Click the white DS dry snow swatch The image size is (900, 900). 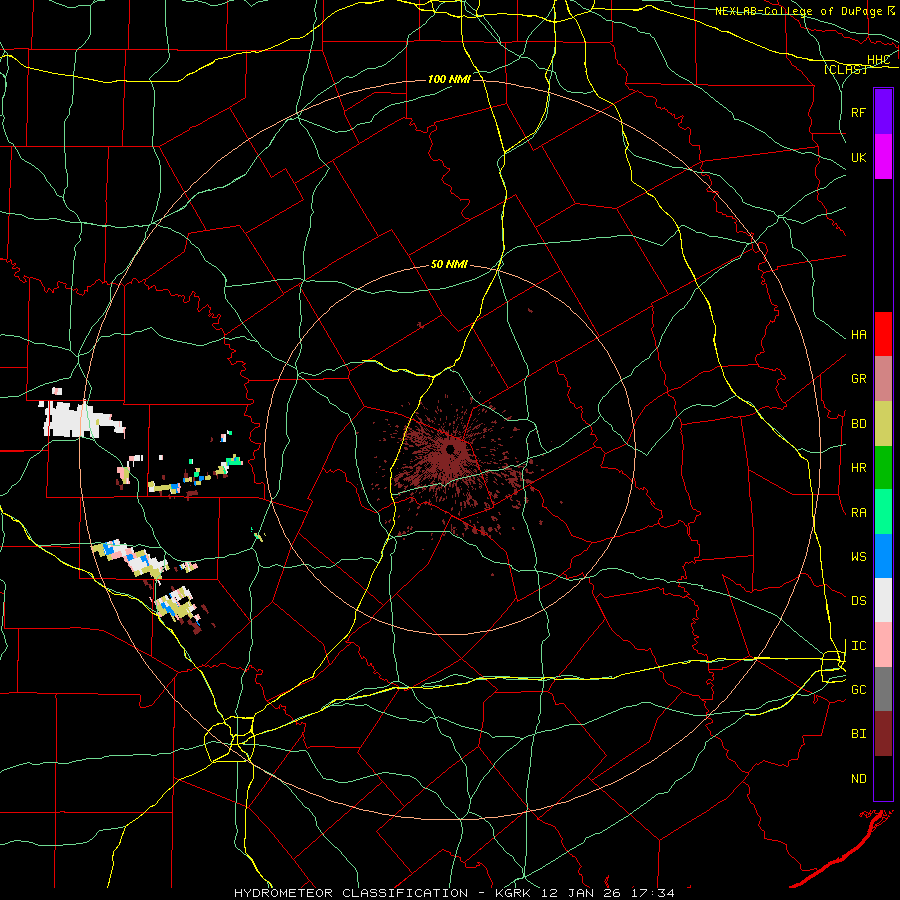(x=883, y=600)
